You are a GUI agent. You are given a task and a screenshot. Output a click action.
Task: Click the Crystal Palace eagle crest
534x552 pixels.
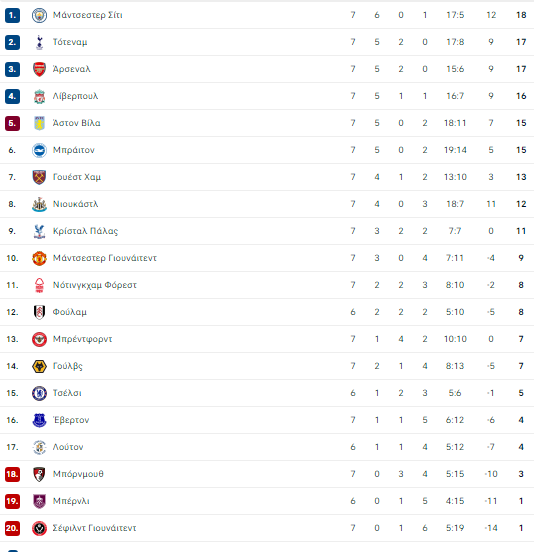click(39, 231)
